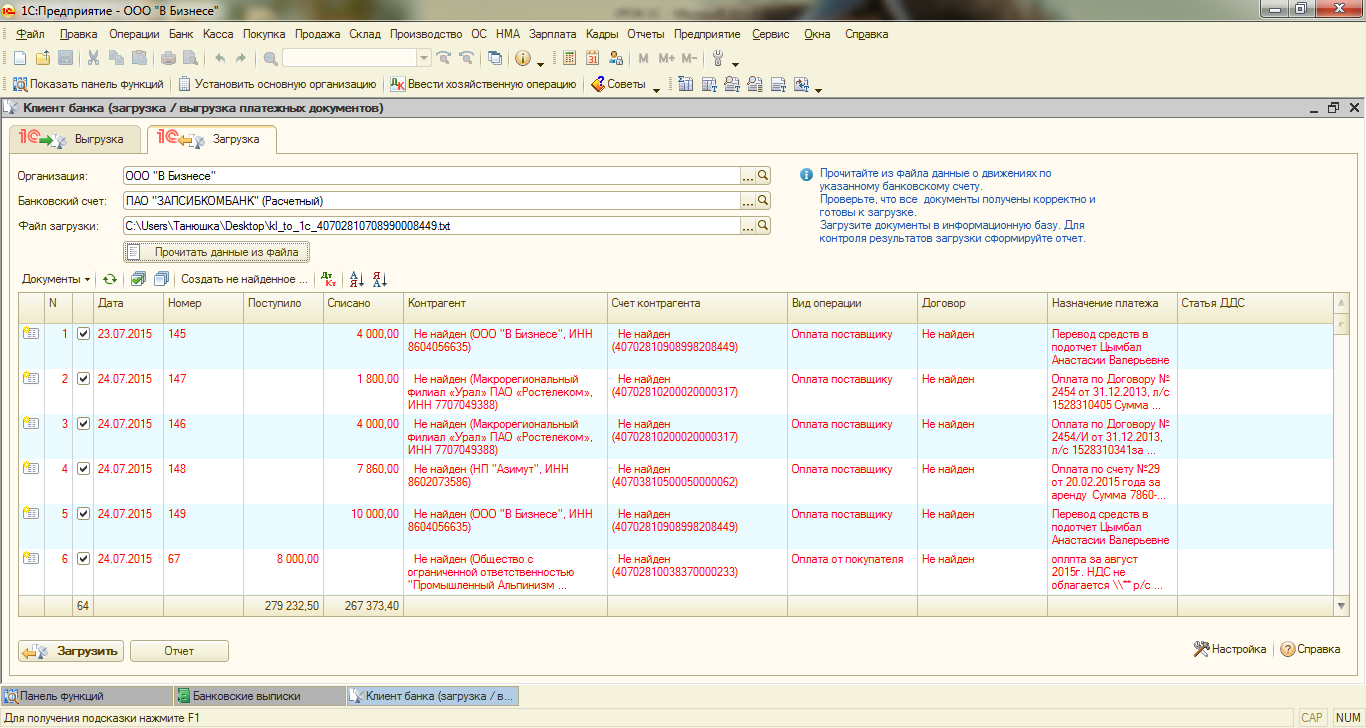Click the row 6 document icon
This screenshot has width=1366, height=728.
30,559
